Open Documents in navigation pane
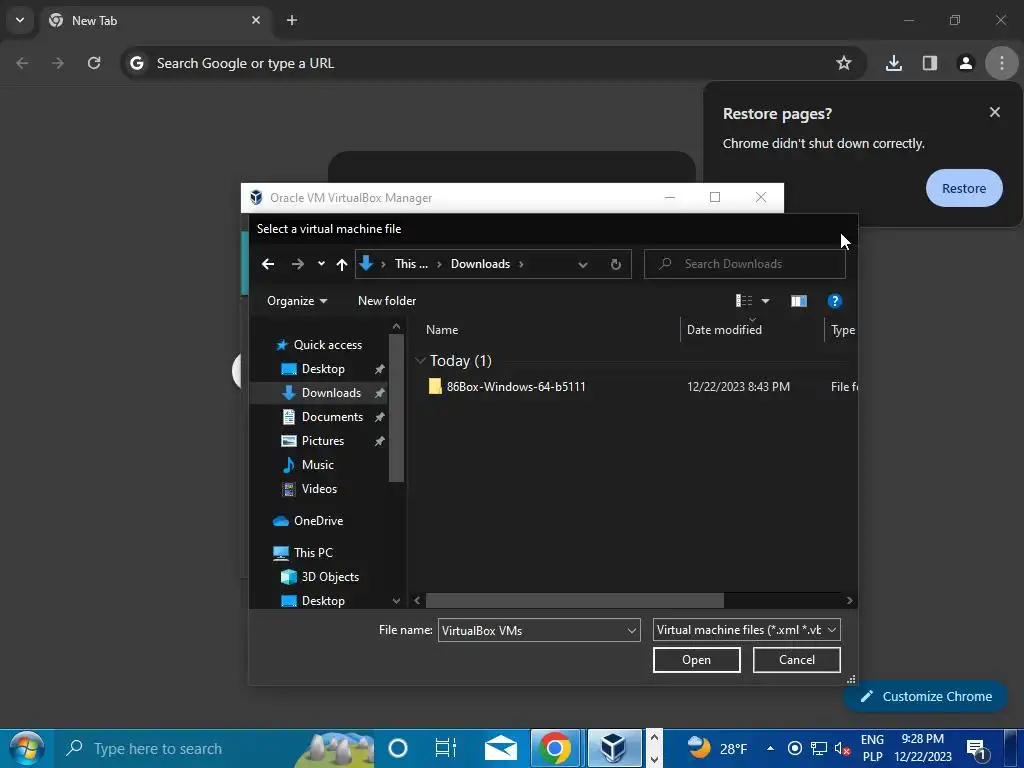Screen dimensions: 1024x768 tap(332, 417)
